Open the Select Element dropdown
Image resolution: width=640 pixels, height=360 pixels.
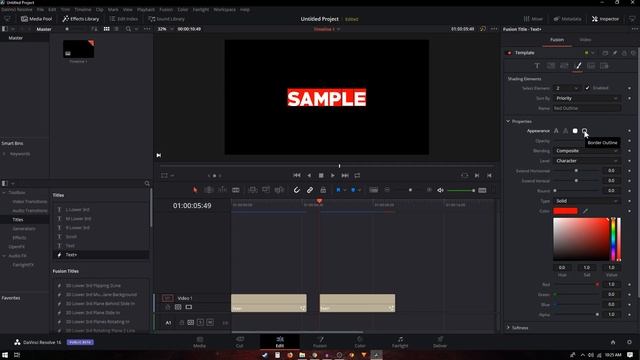[567, 88]
